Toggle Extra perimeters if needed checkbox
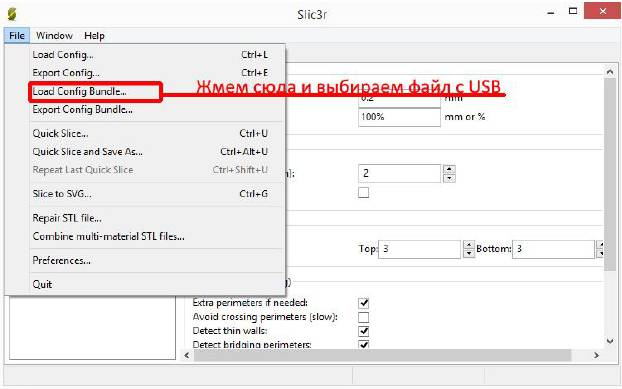The image size is (622, 389). tap(363, 303)
